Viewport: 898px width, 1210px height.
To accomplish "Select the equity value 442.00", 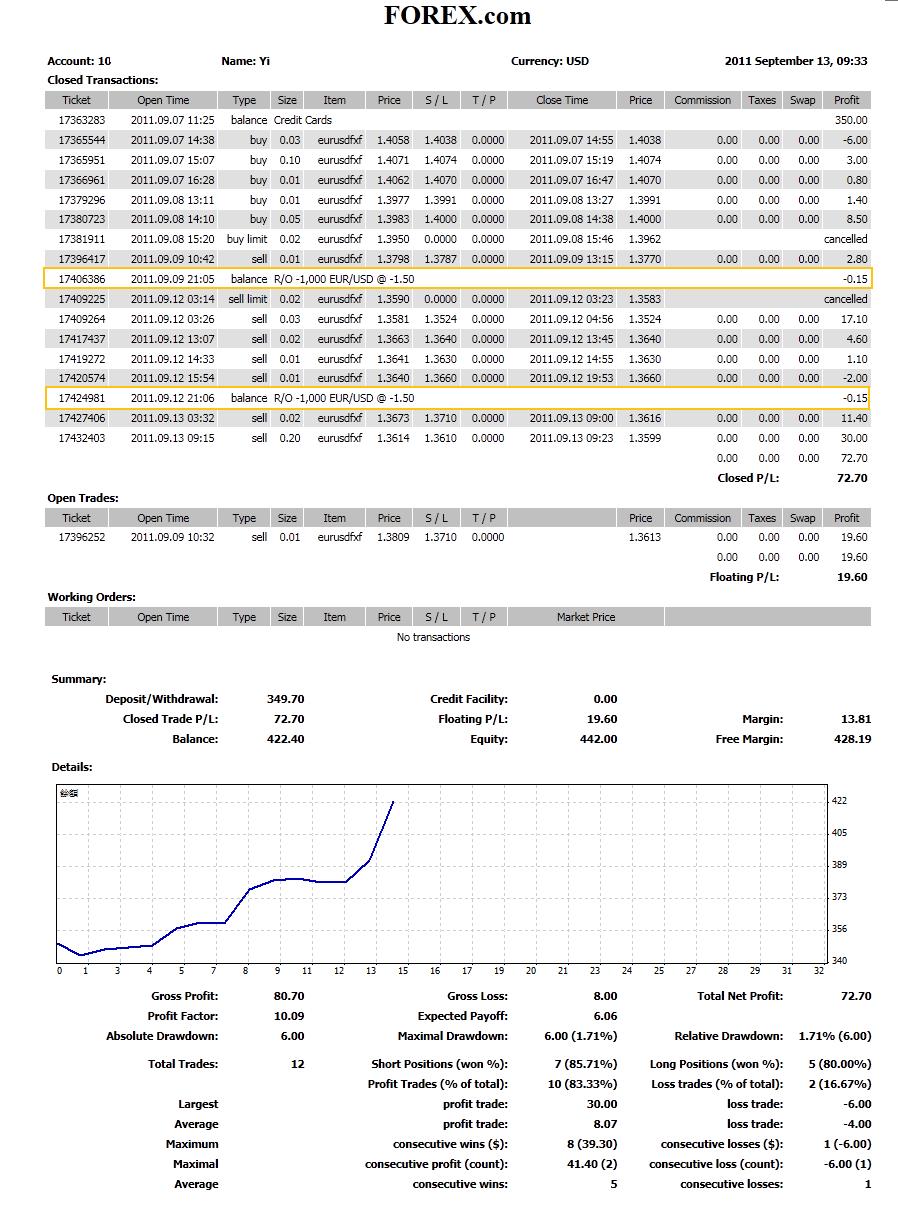I will 599,739.
